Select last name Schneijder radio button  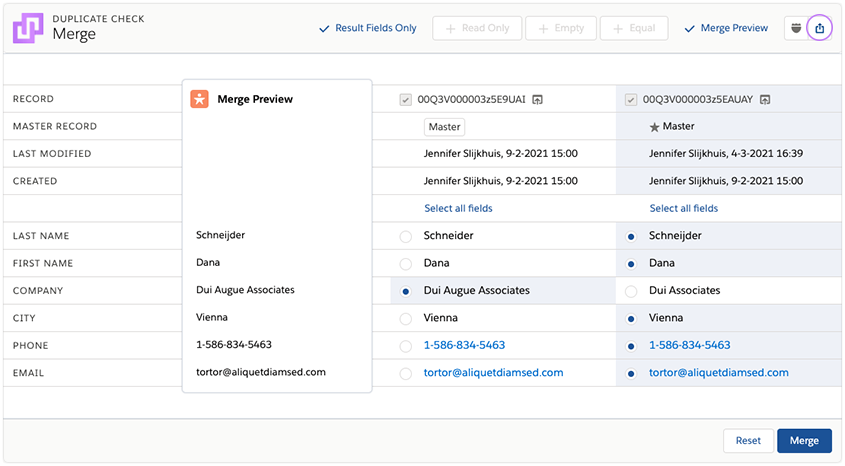point(631,237)
